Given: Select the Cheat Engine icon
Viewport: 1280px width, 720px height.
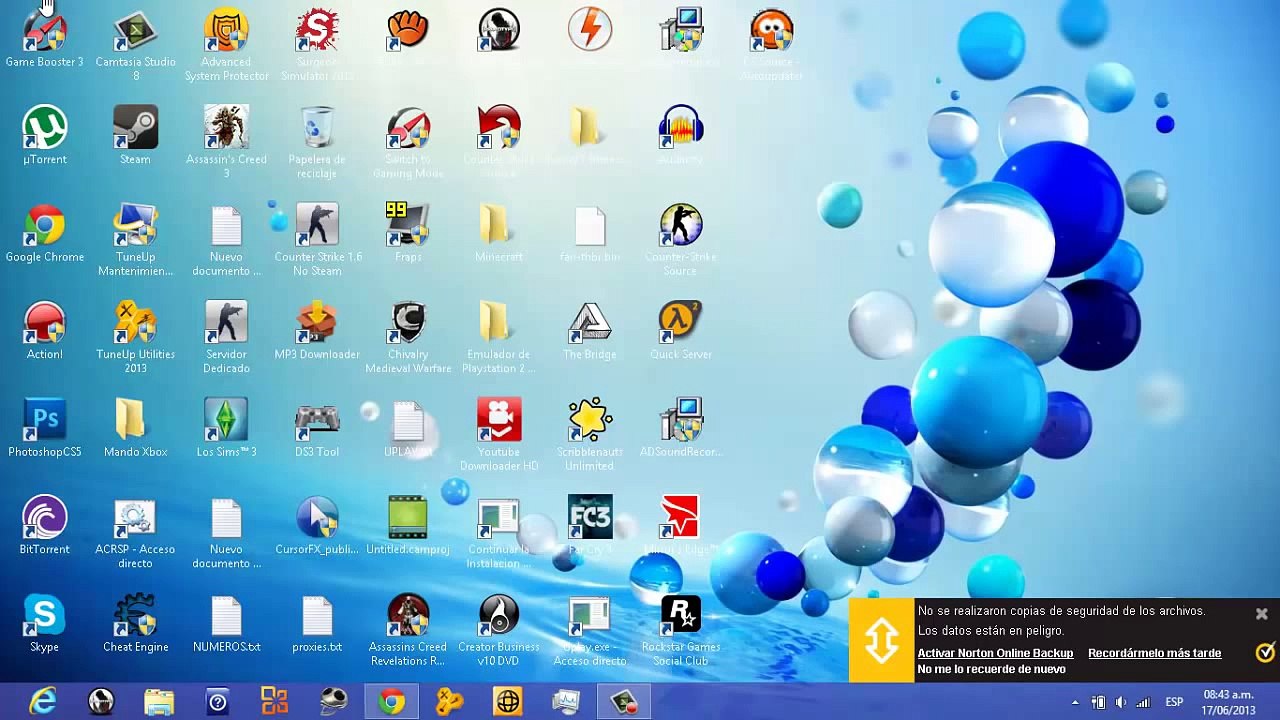Looking at the screenshot, I should point(135,623).
